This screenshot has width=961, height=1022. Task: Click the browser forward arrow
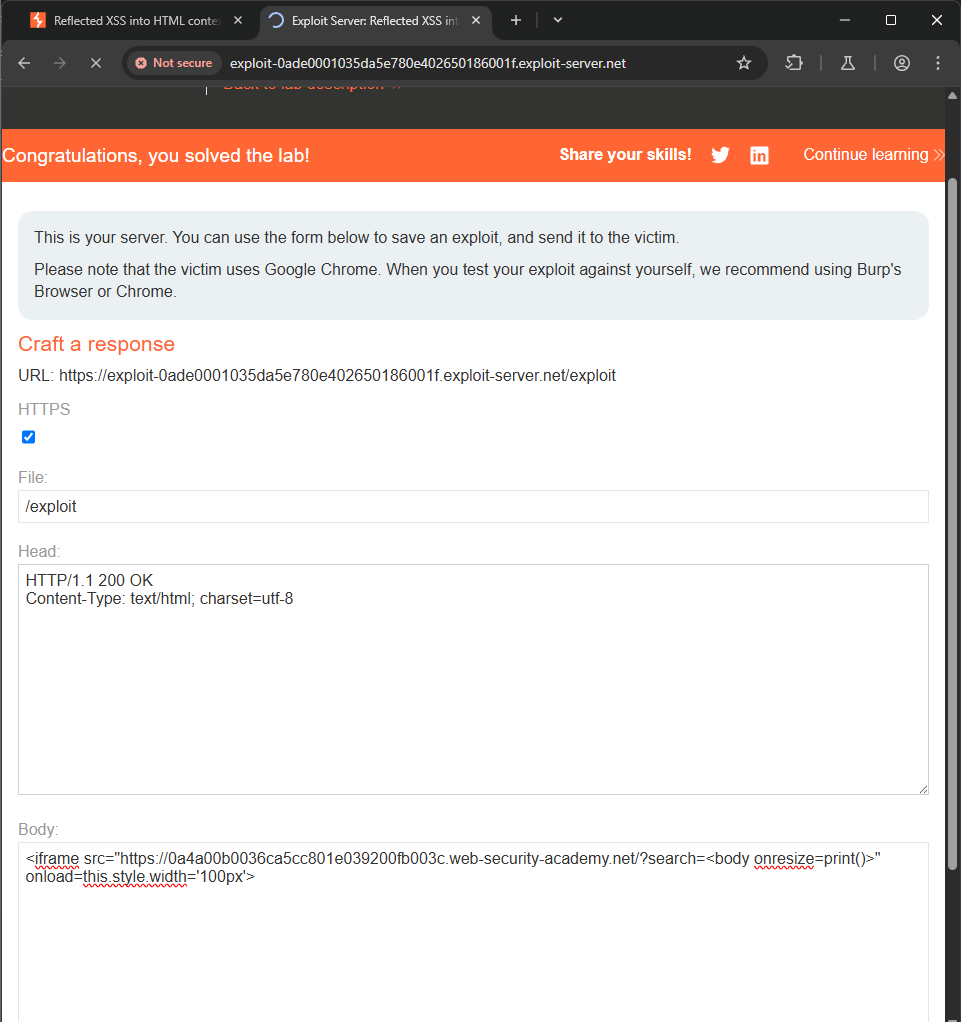(x=60, y=63)
